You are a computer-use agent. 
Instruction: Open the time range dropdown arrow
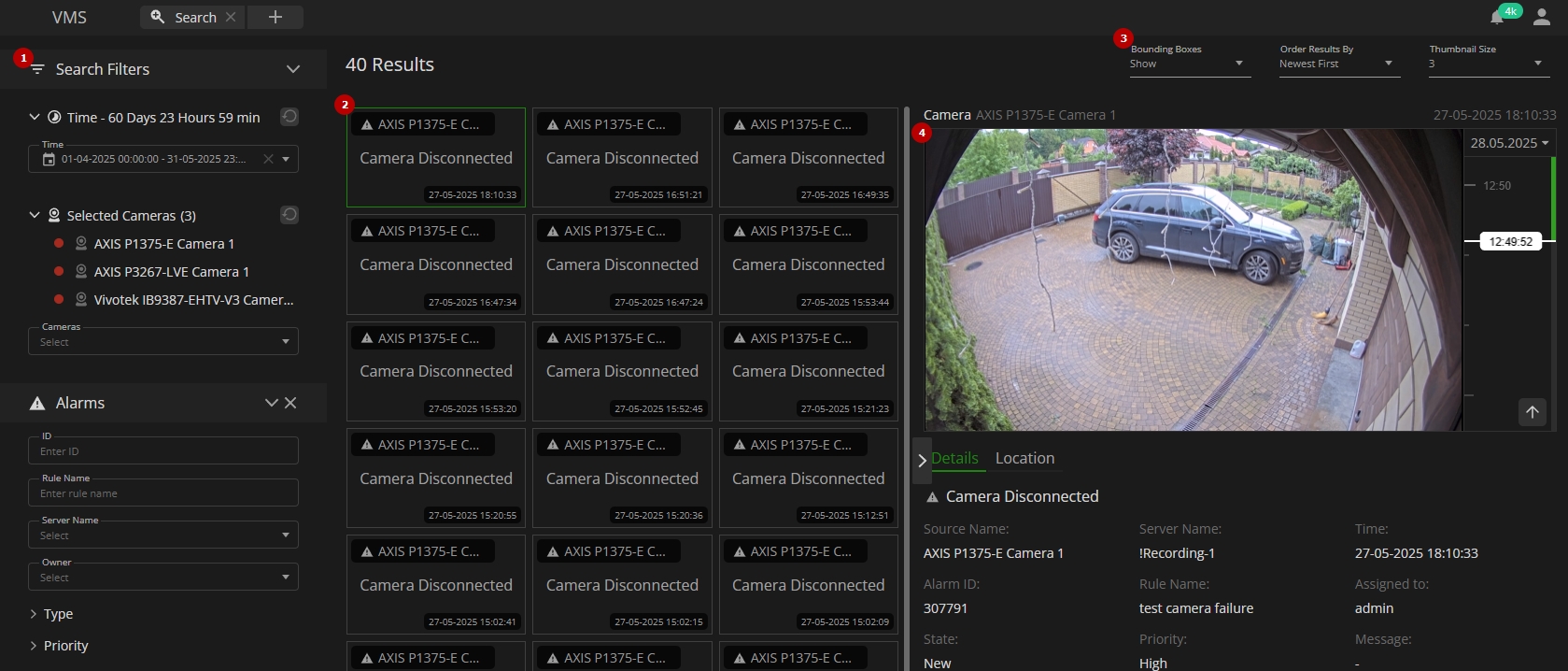point(286,159)
